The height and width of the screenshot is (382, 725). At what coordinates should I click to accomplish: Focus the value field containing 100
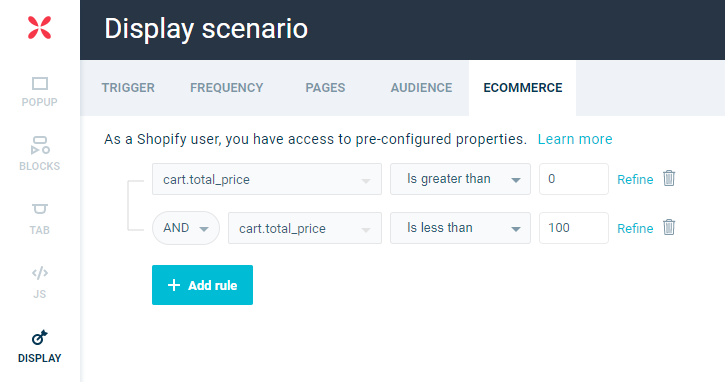click(x=574, y=228)
